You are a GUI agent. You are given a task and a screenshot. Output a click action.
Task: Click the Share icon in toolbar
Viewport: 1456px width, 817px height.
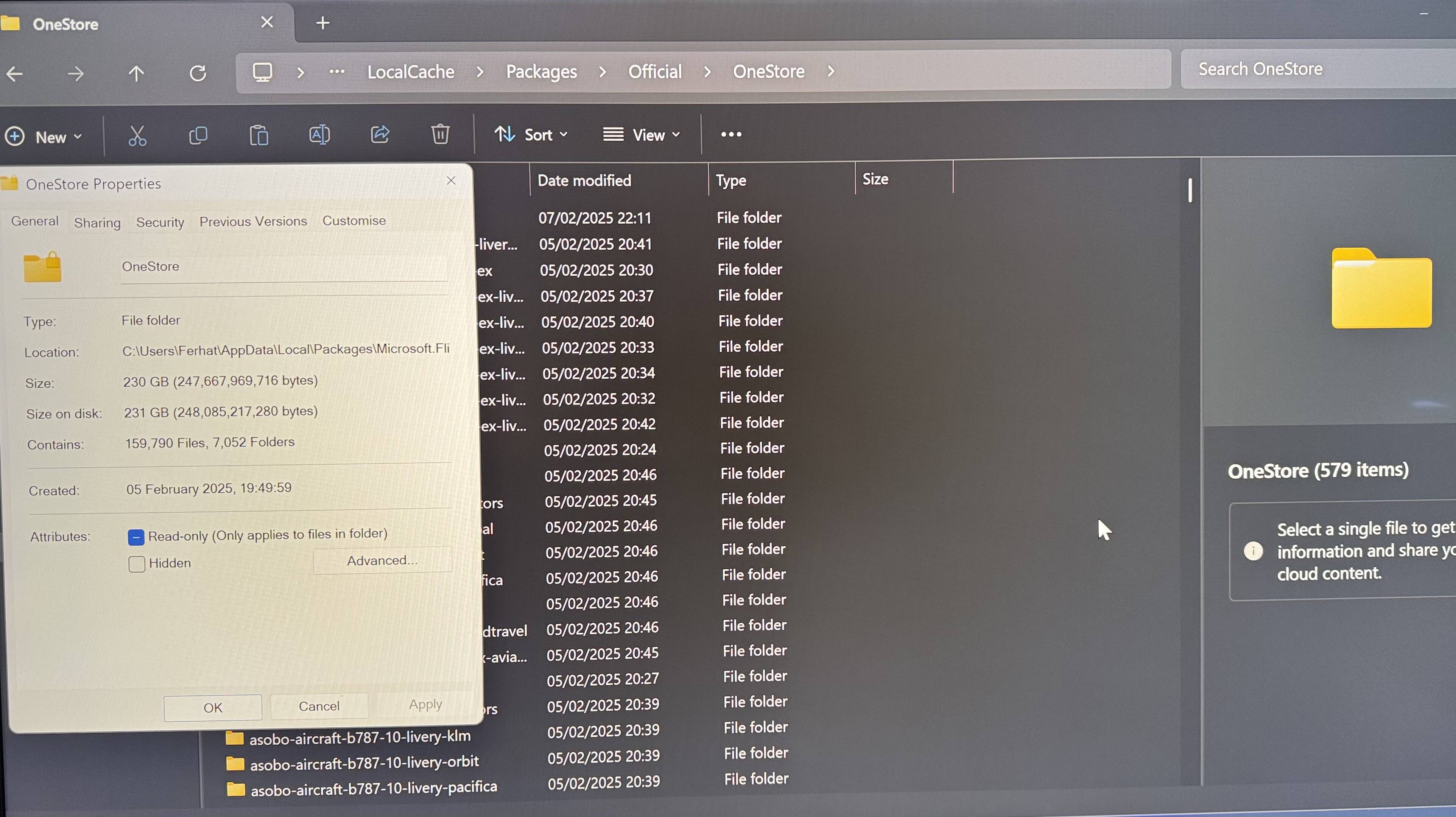pyautogui.click(x=380, y=134)
